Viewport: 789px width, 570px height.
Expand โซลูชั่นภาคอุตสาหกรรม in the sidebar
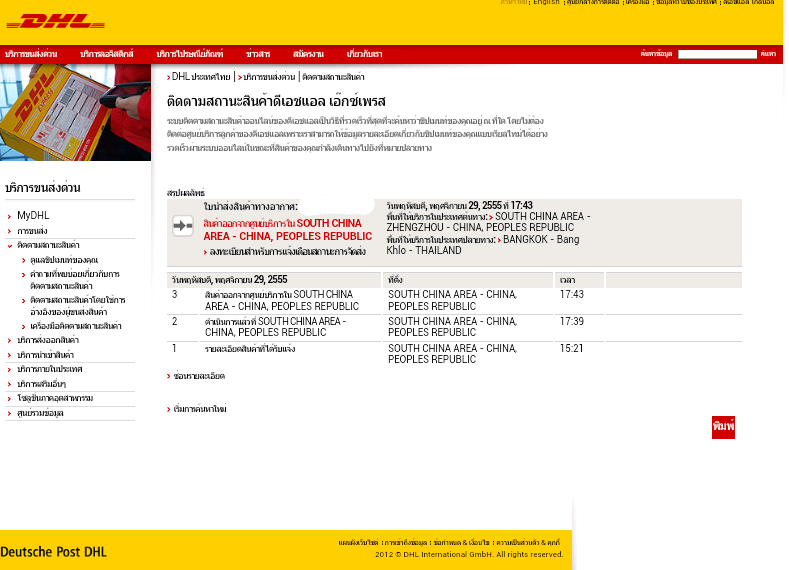pos(55,398)
